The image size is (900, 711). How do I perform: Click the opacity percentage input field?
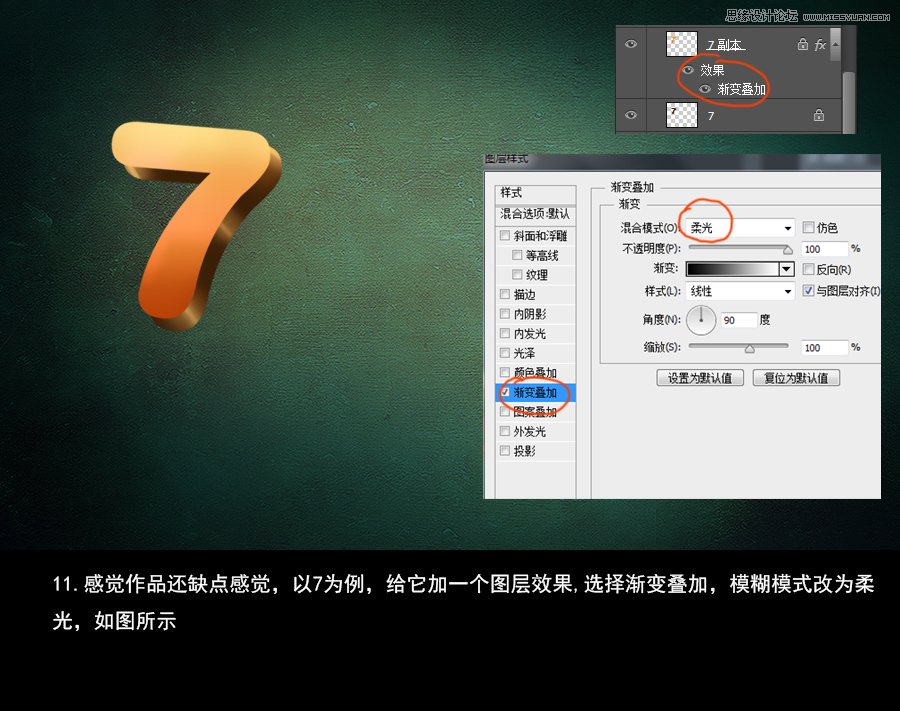pyautogui.click(x=824, y=249)
